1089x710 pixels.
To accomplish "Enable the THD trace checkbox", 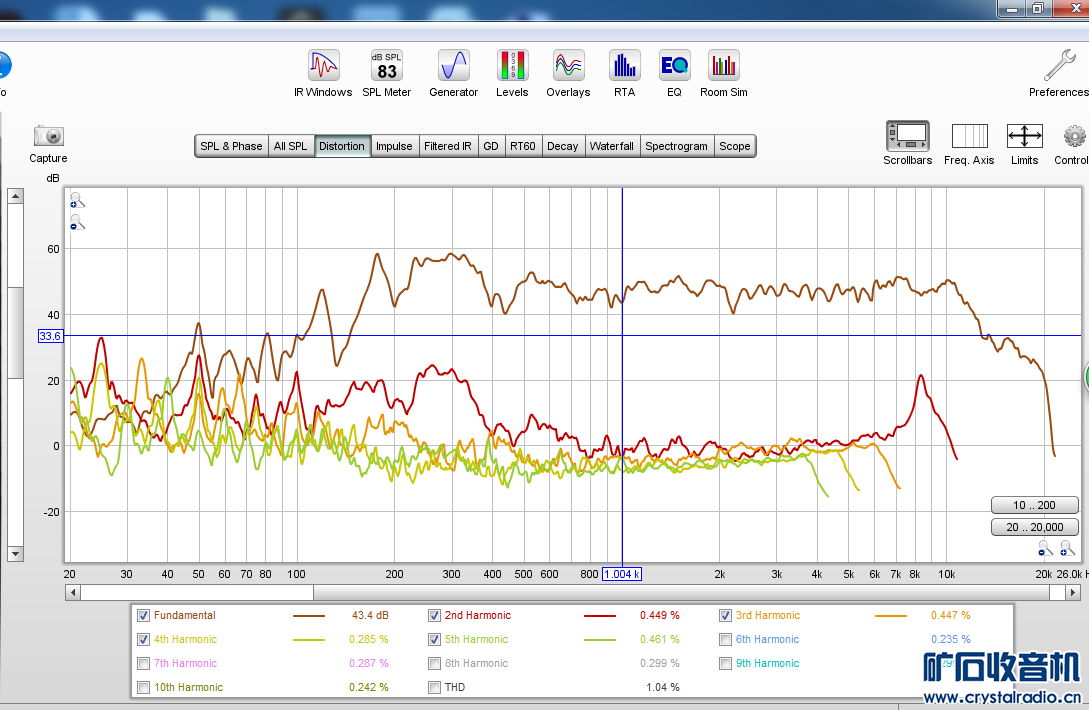I will 435,688.
